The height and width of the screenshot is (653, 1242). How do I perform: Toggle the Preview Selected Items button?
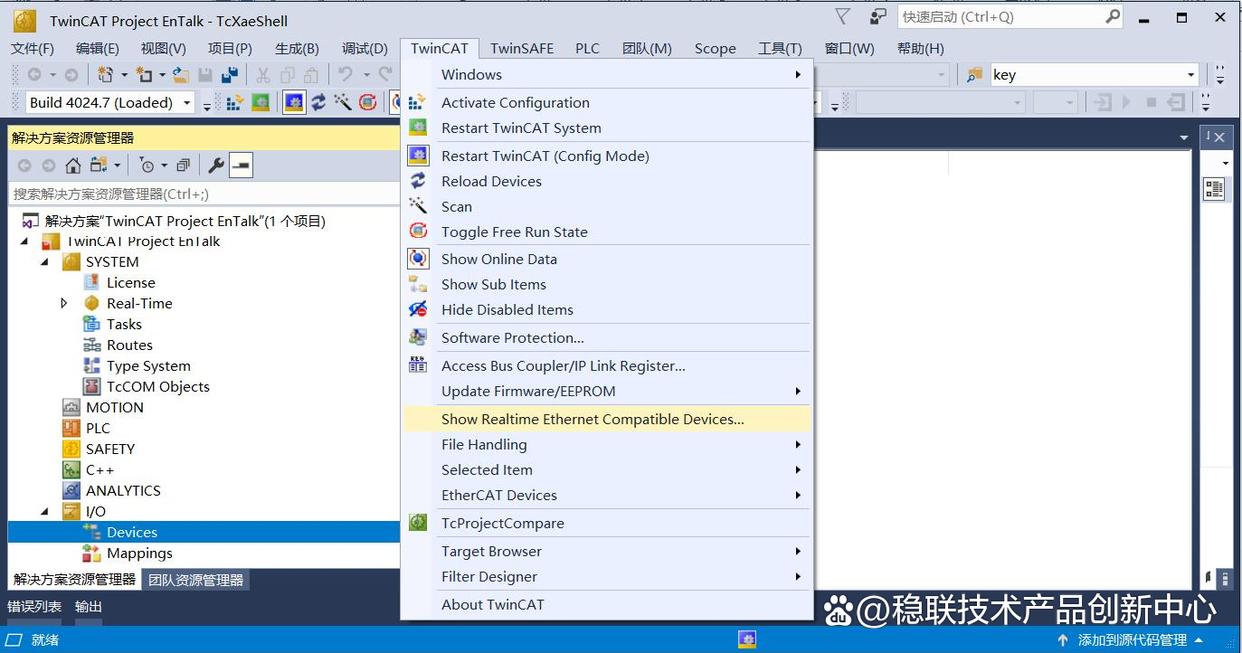[241, 165]
